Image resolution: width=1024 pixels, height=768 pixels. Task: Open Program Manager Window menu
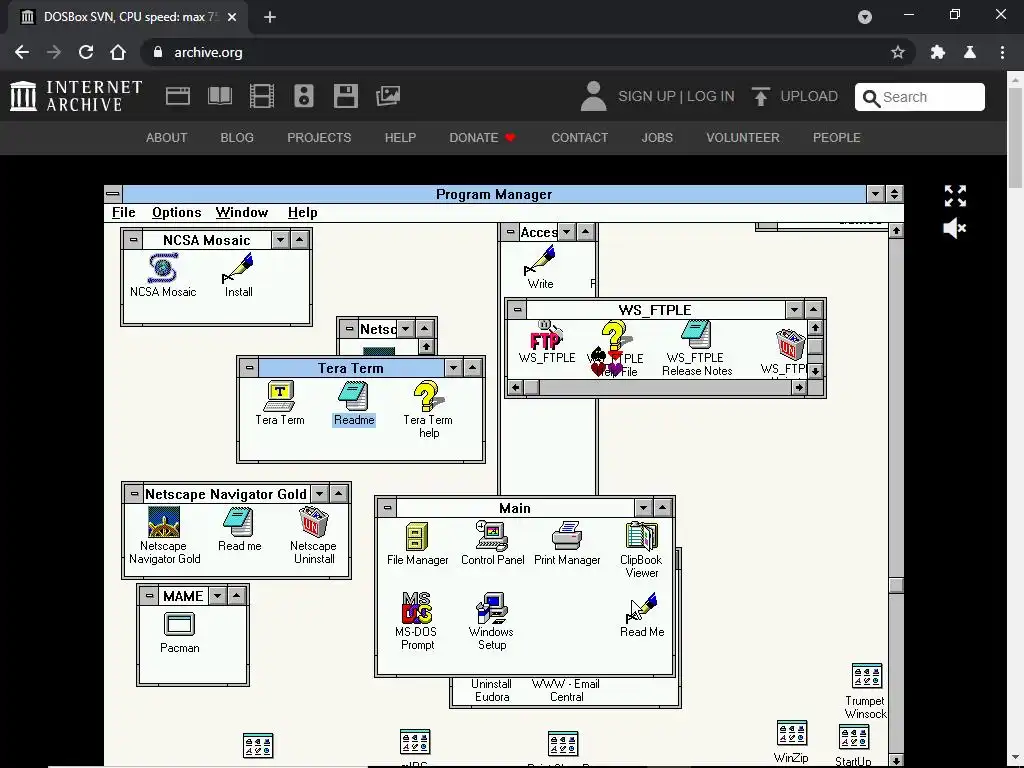pyautogui.click(x=242, y=212)
